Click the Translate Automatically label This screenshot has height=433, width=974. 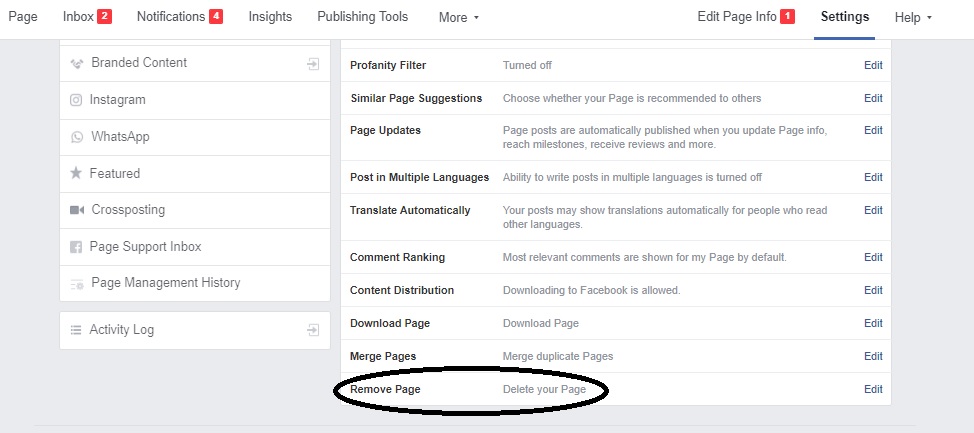pos(410,211)
